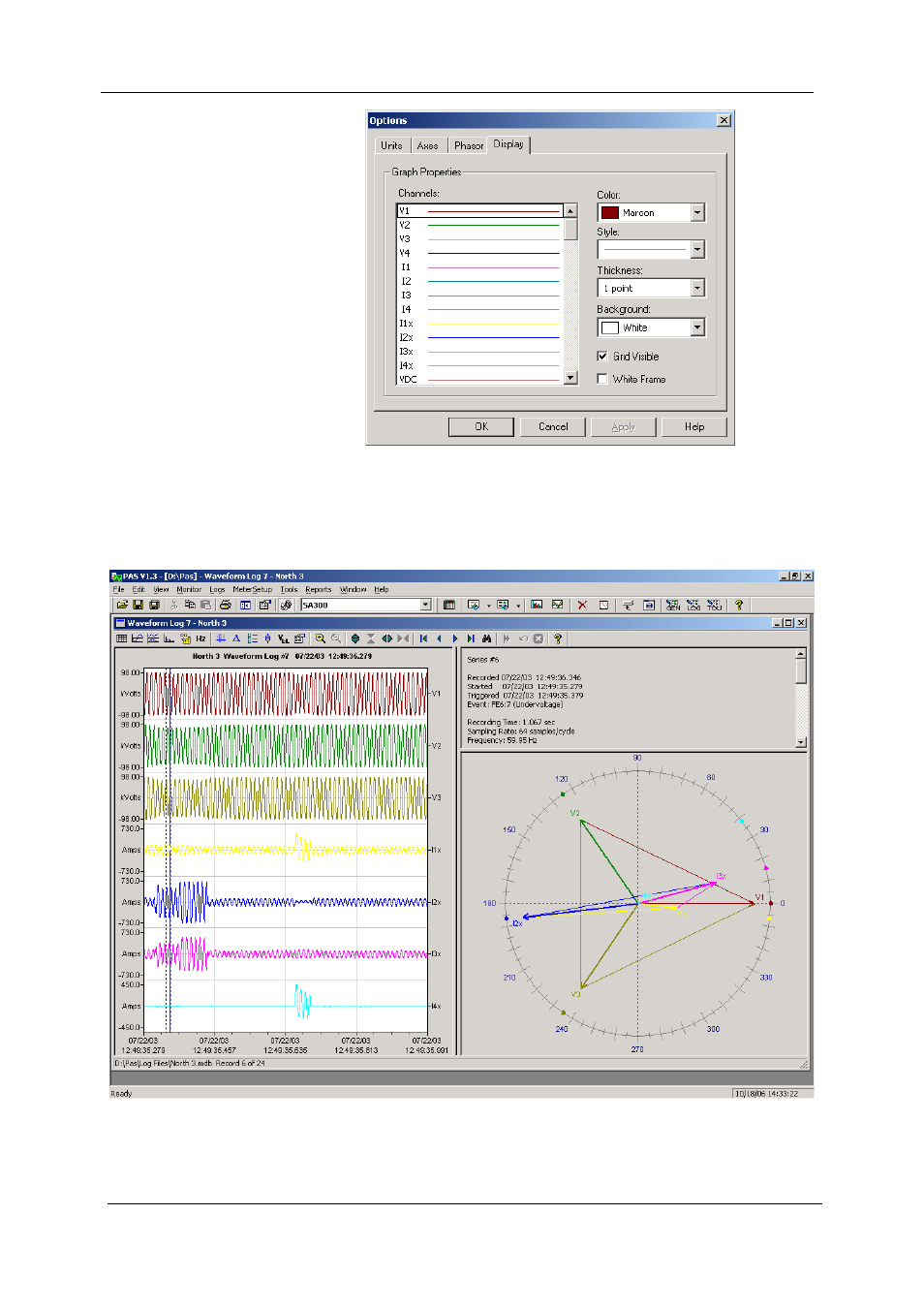The height and width of the screenshot is (1308, 924).
Task: Click the Apply button in Options dialog
Action: 624,426
